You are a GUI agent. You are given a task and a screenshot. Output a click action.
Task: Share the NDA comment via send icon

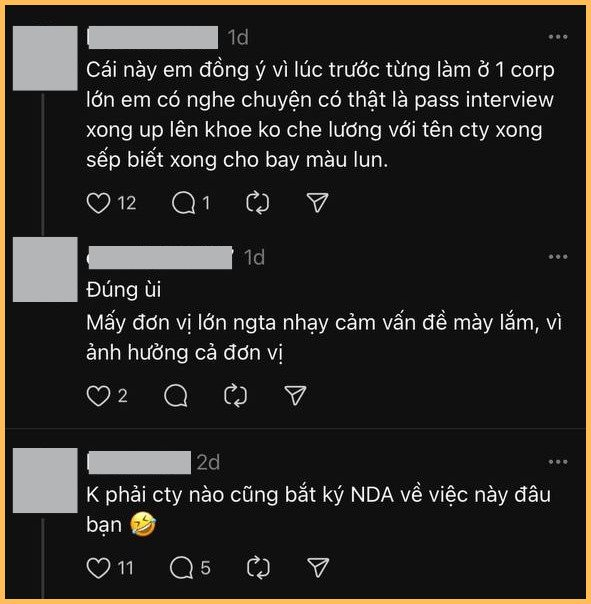pyautogui.click(x=318, y=568)
